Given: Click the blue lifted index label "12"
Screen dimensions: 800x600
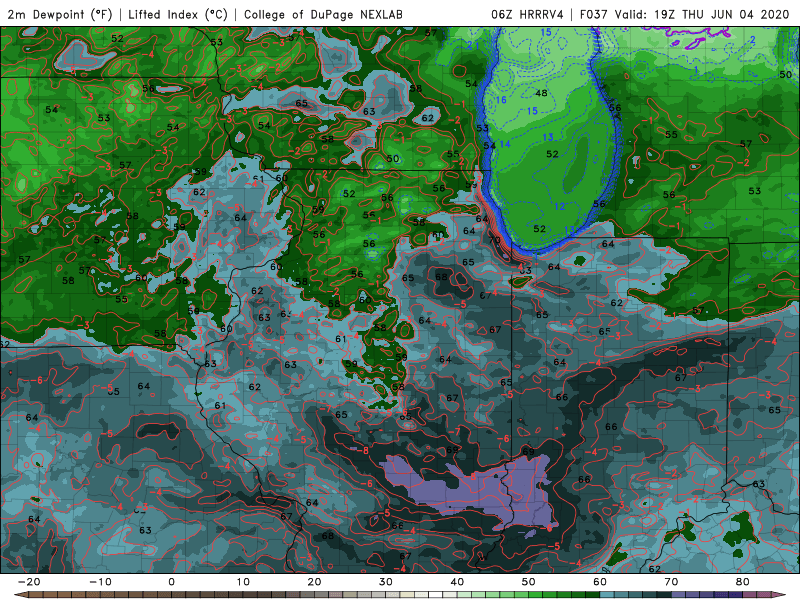Looking at the screenshot, I should click(560, 207).
